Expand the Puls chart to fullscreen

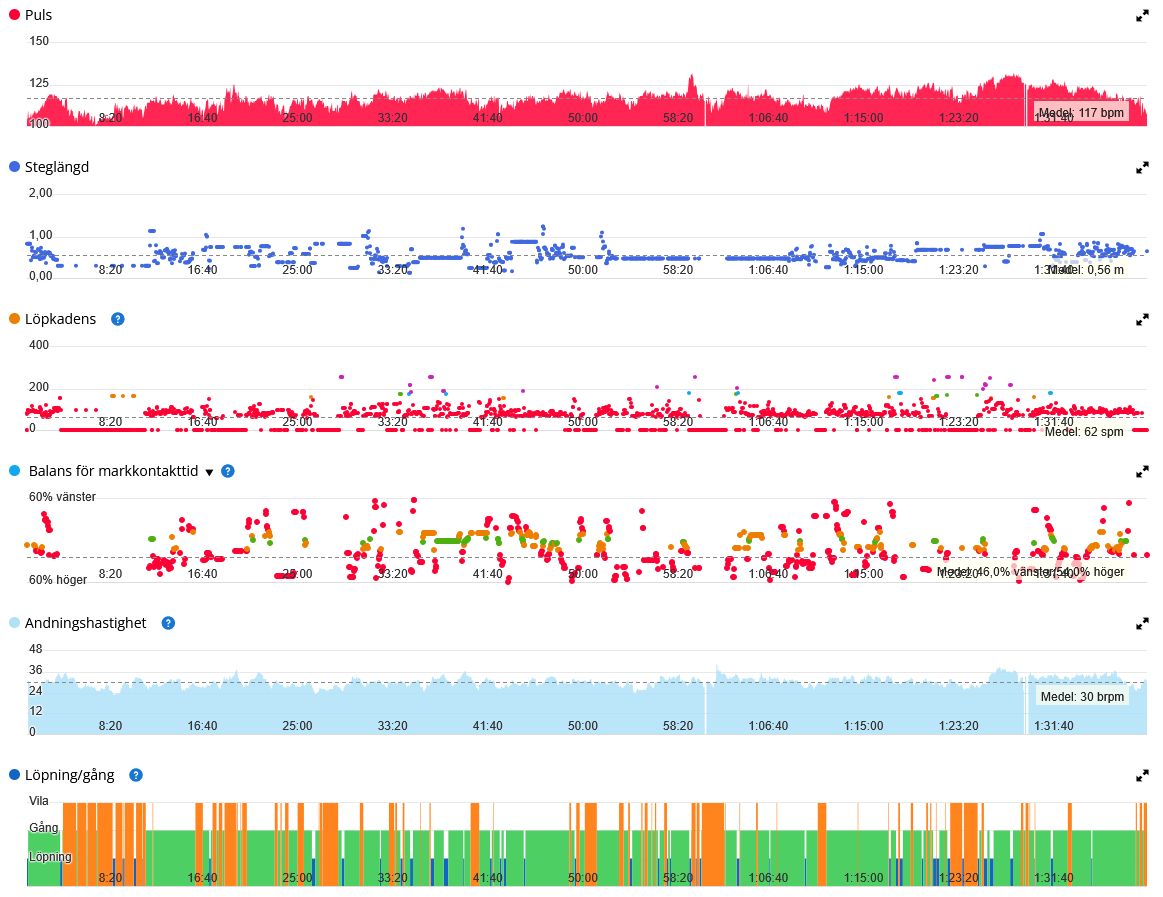pos(1142,16)
